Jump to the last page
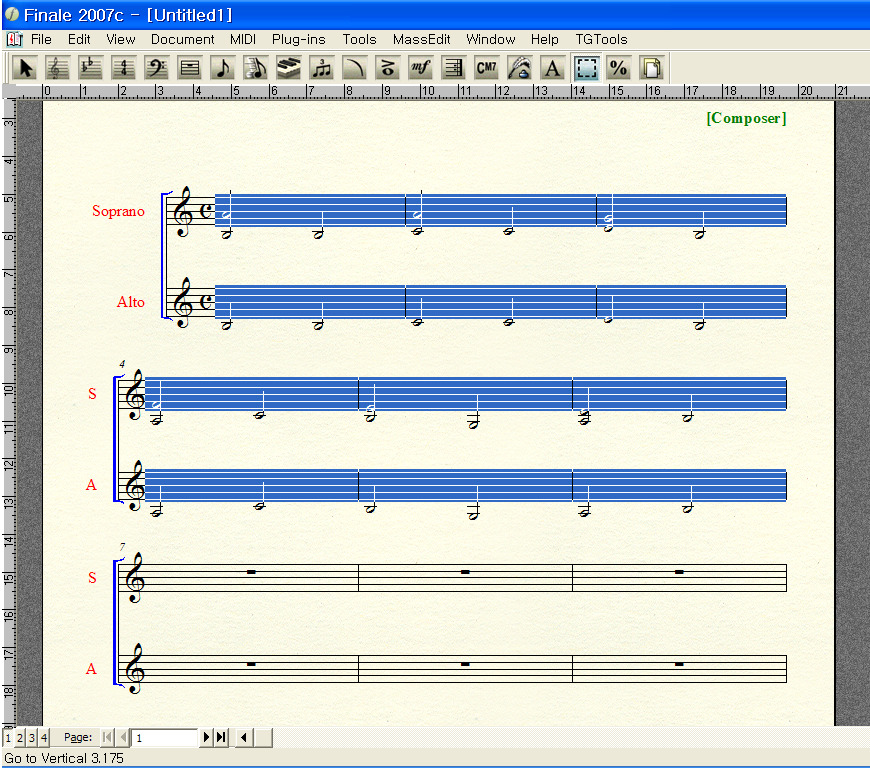870x768 pixels. [221, 738]
